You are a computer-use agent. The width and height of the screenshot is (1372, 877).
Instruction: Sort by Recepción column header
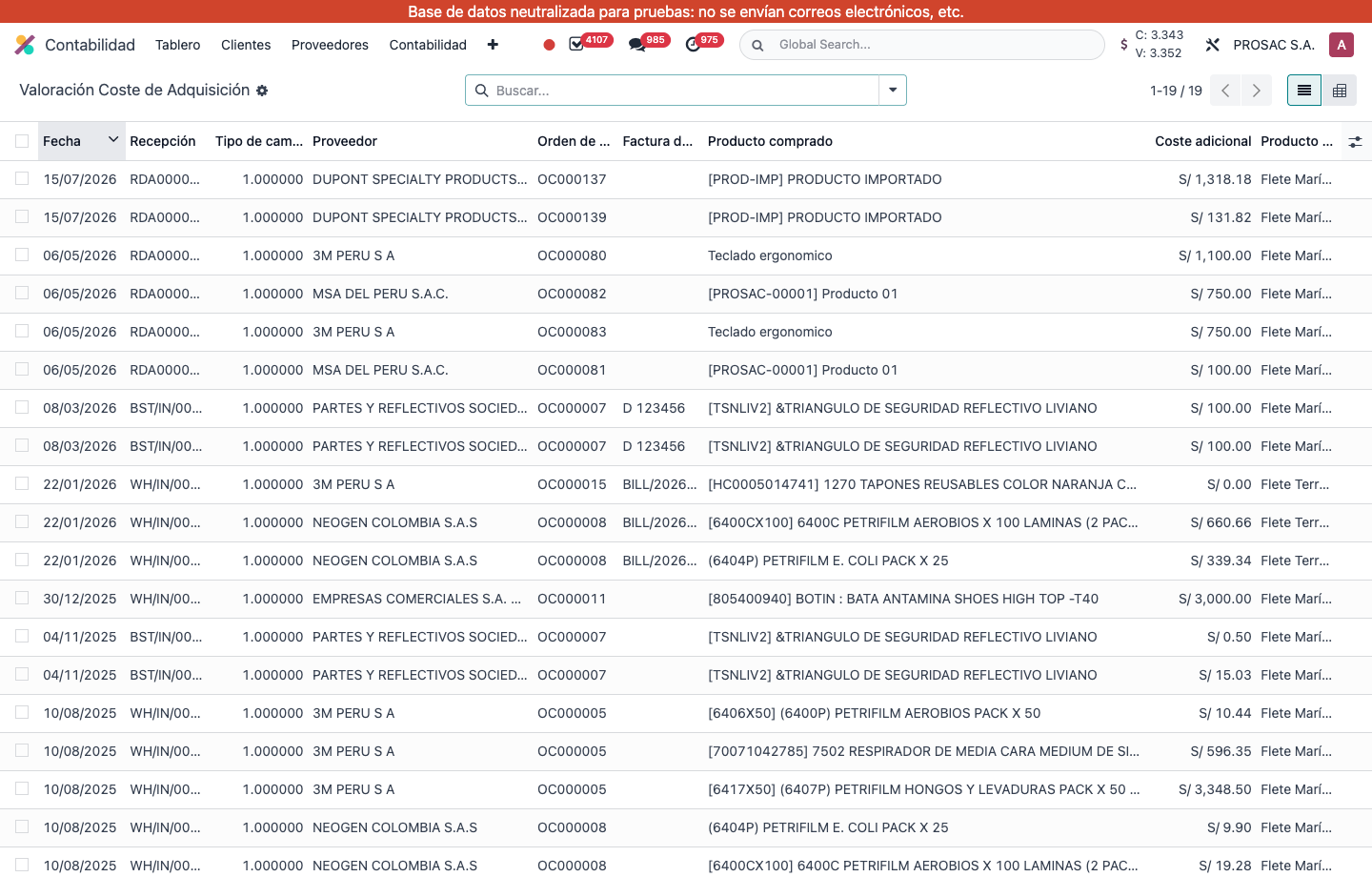point(163,141)
